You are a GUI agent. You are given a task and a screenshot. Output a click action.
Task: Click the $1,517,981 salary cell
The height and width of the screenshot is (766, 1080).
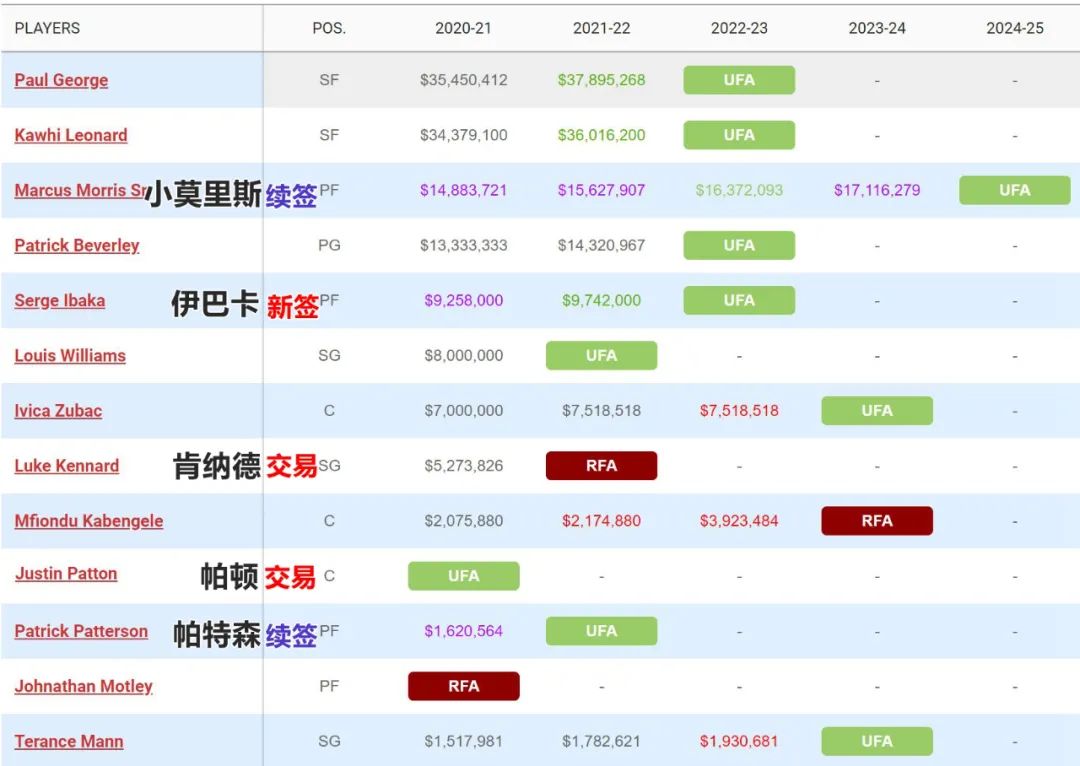pos(464,741)
